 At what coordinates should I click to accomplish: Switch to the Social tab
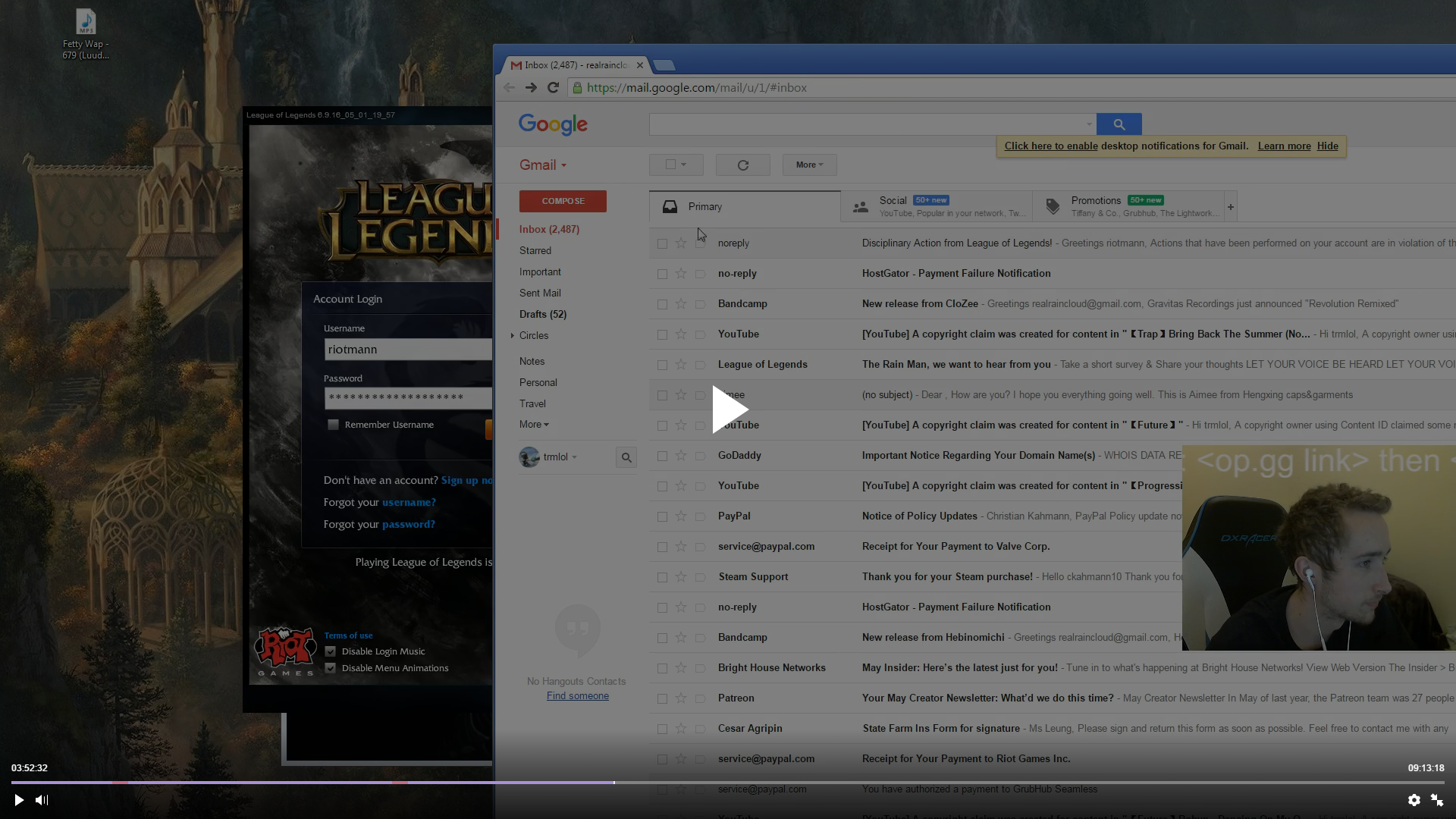937,206
